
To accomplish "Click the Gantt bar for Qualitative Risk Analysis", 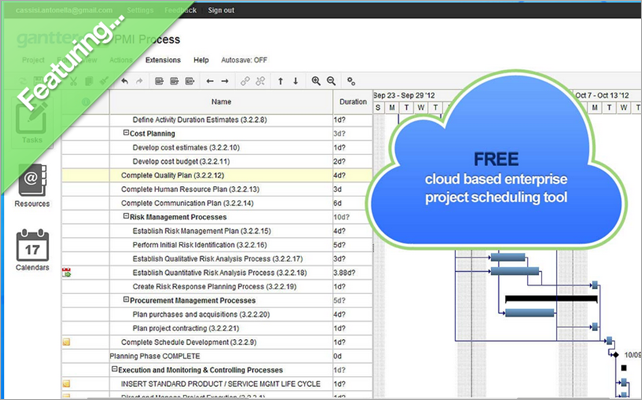I will point(508,257).
